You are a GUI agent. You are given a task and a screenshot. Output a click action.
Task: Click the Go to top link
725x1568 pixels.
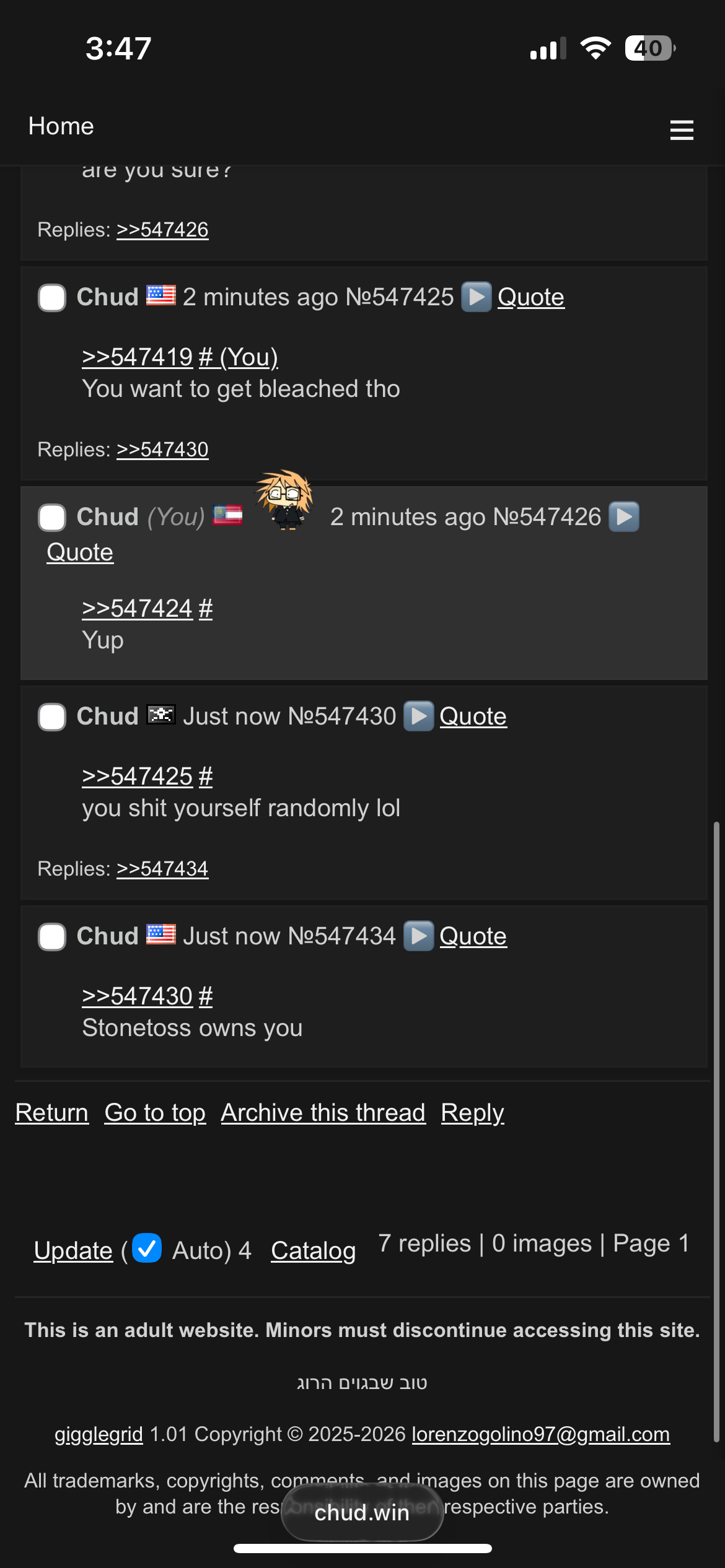(155, 1113)
